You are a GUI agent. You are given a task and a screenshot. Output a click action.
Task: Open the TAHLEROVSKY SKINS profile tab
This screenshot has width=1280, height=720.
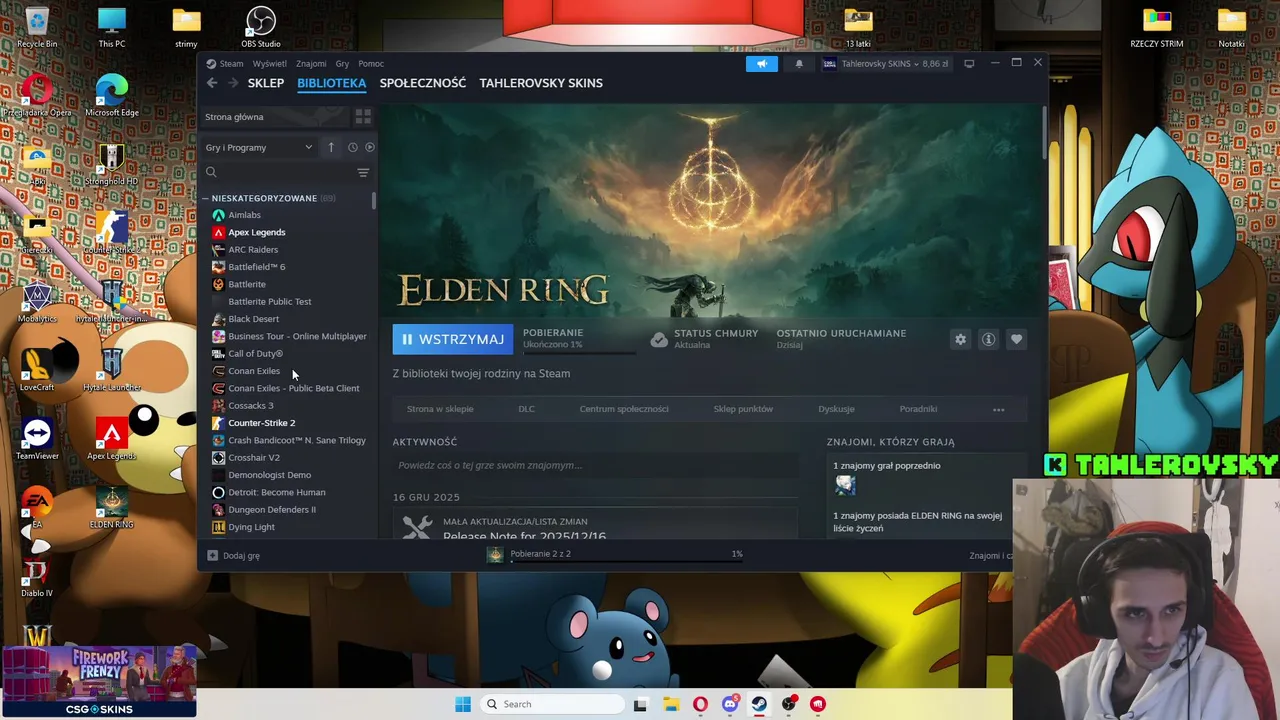[x=541, y=83]
